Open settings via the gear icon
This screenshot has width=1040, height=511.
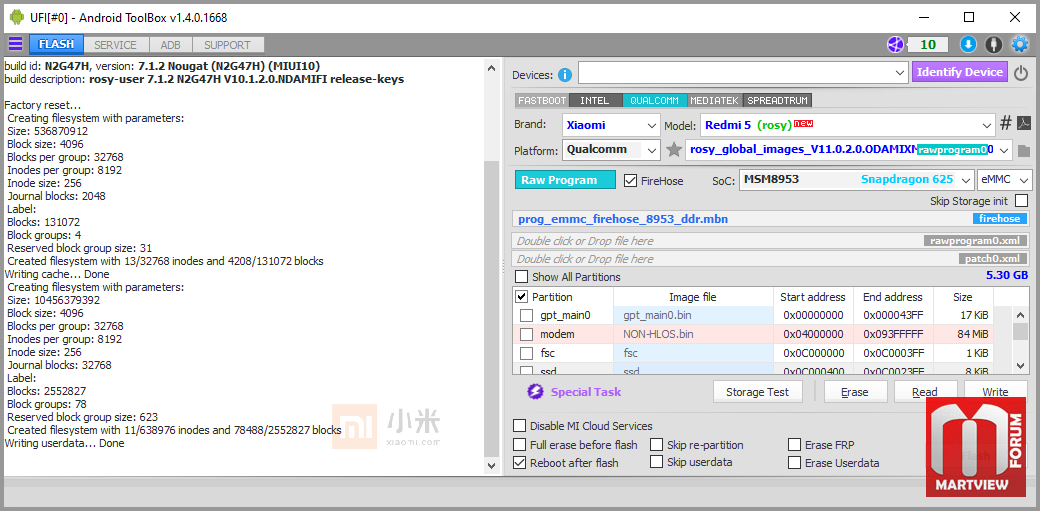point(1019,44)
